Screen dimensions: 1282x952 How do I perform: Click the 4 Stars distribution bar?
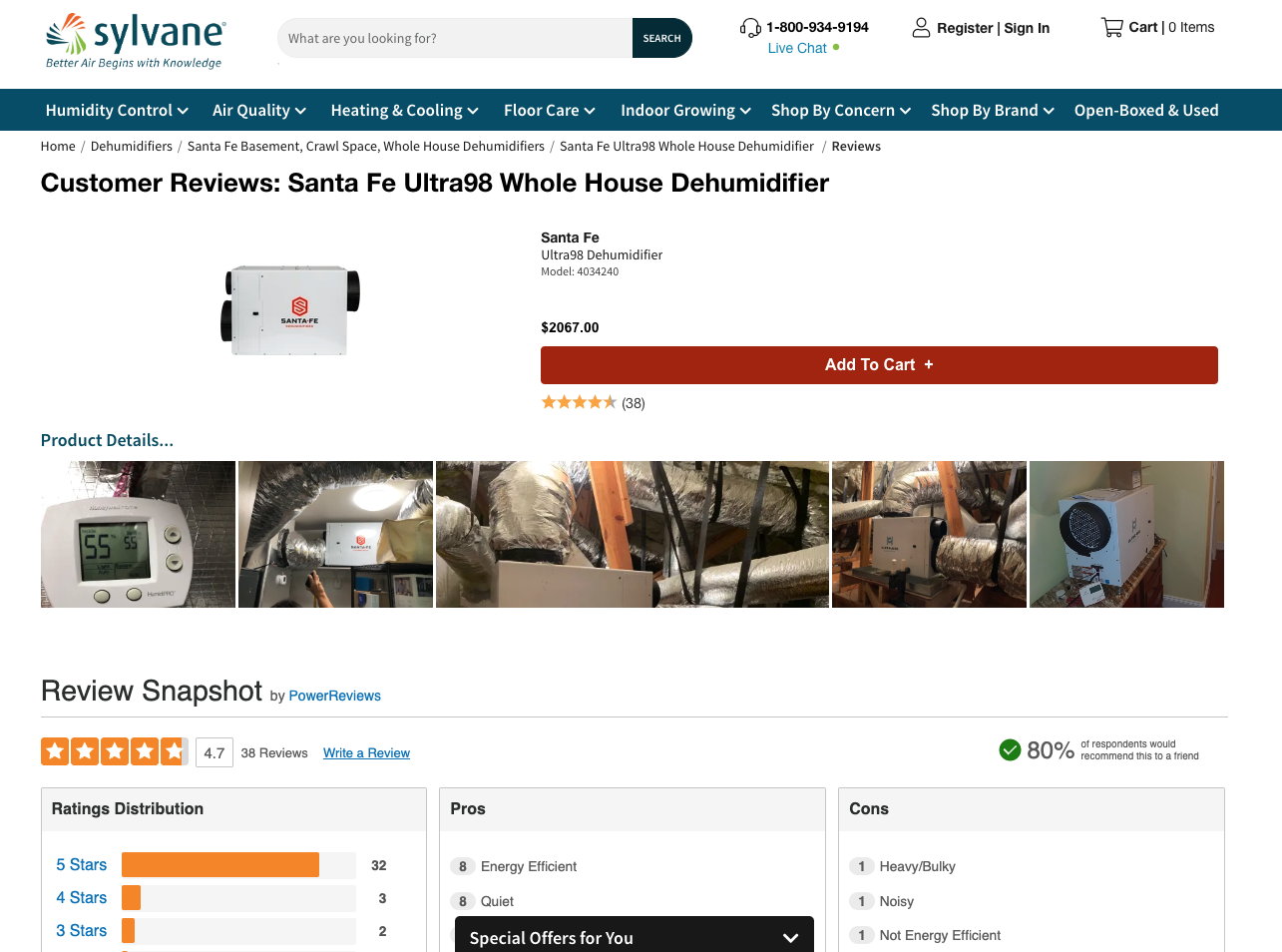tap(131, 898)
